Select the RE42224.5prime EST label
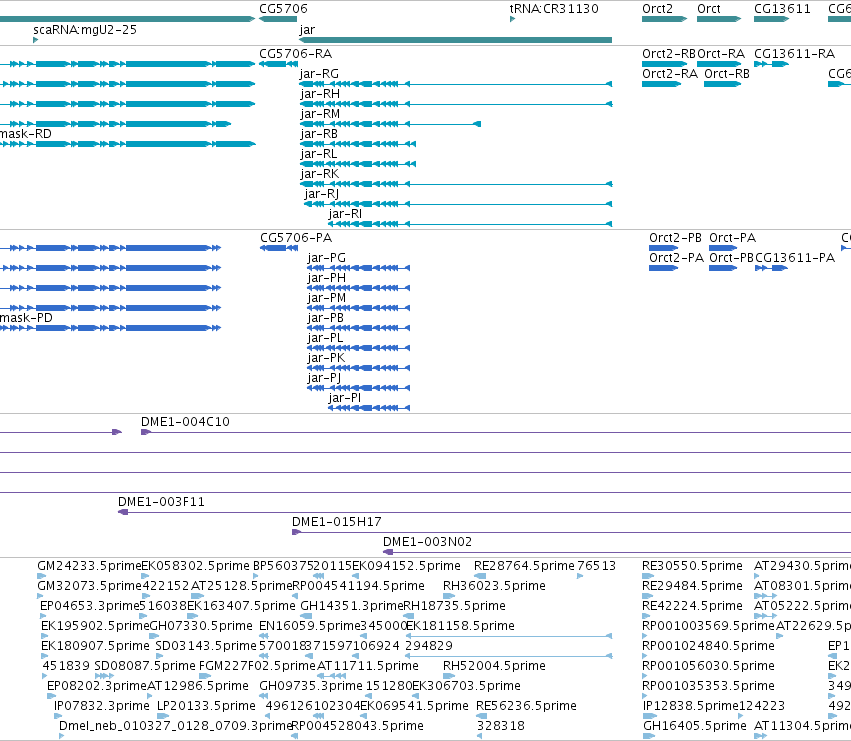This screenshot has width=851, height=741. click(693, 606)
